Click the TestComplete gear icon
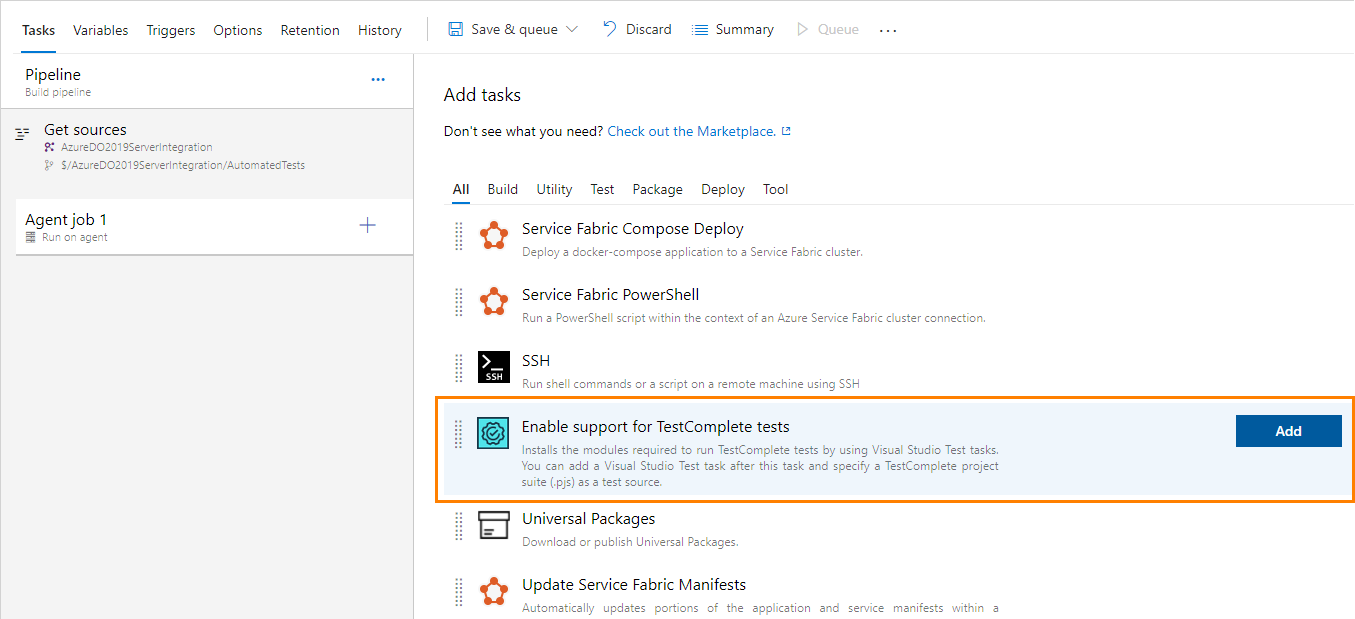 [492, 433]
